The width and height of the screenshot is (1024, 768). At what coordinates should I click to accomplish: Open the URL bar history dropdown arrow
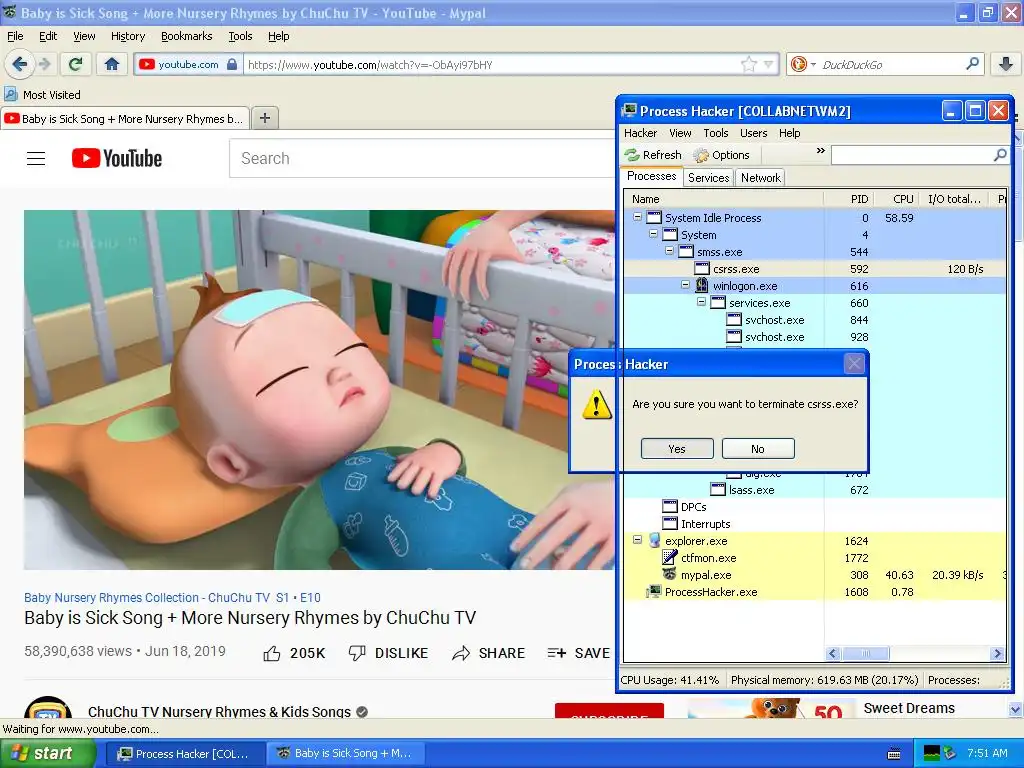769,64
